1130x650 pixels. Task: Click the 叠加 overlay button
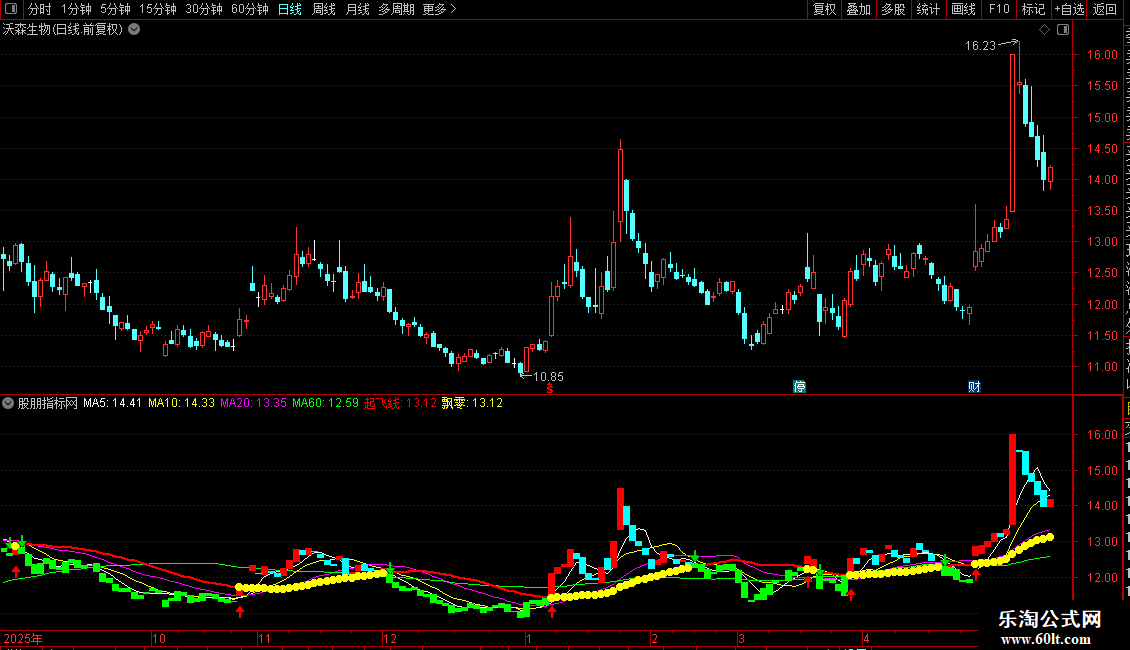click(x=858, y=9)
